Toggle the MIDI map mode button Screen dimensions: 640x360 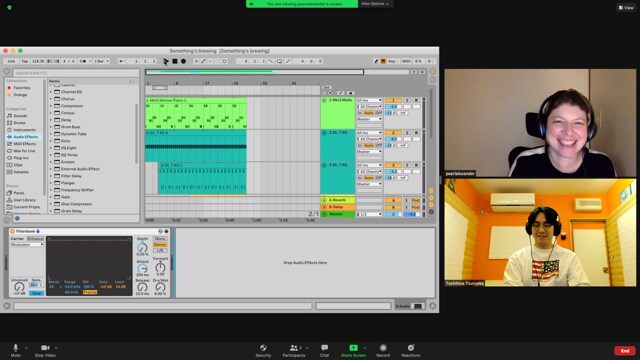click(x=406, y=61)
